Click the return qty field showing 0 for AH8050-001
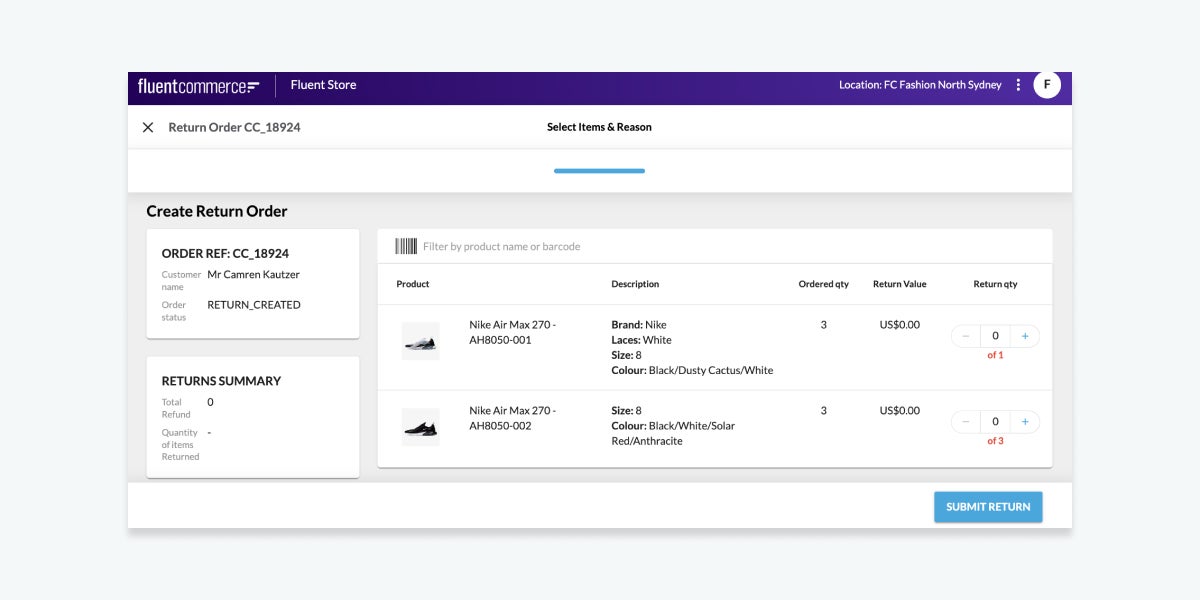The height and width of the screenshot is (600, 1200). pos(993,335)
